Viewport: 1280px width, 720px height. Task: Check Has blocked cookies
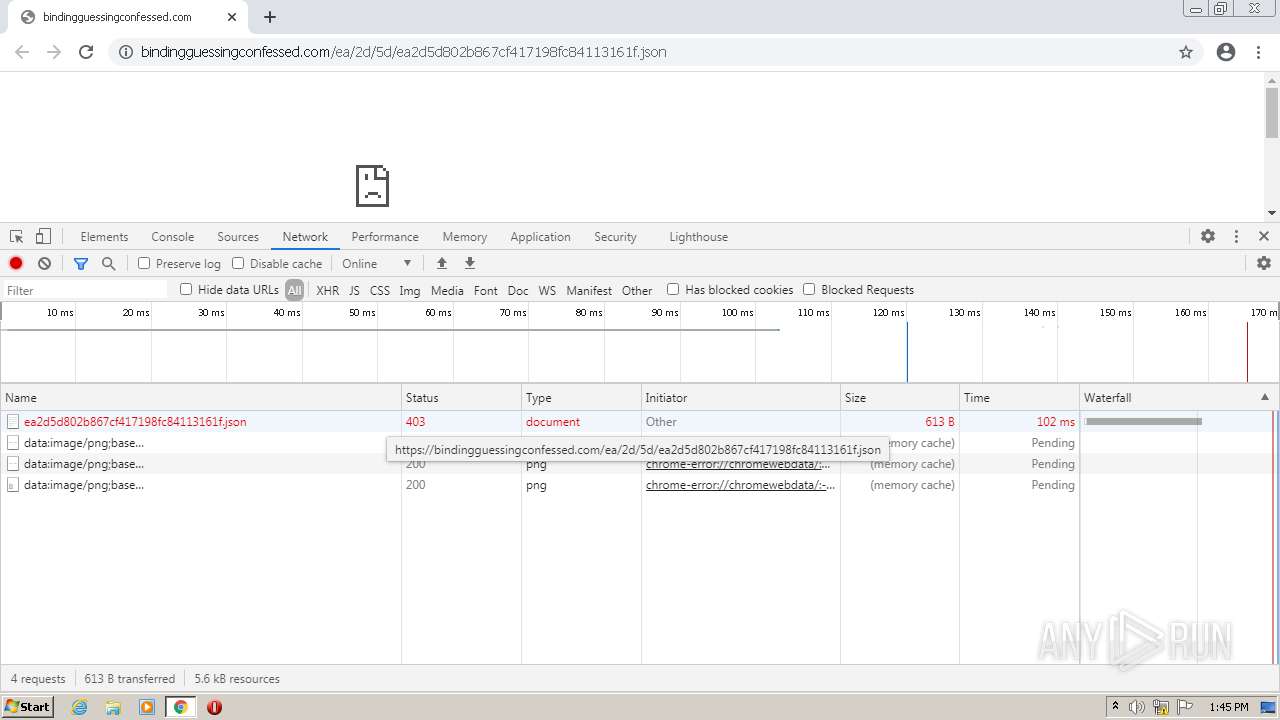pos(673,290)
